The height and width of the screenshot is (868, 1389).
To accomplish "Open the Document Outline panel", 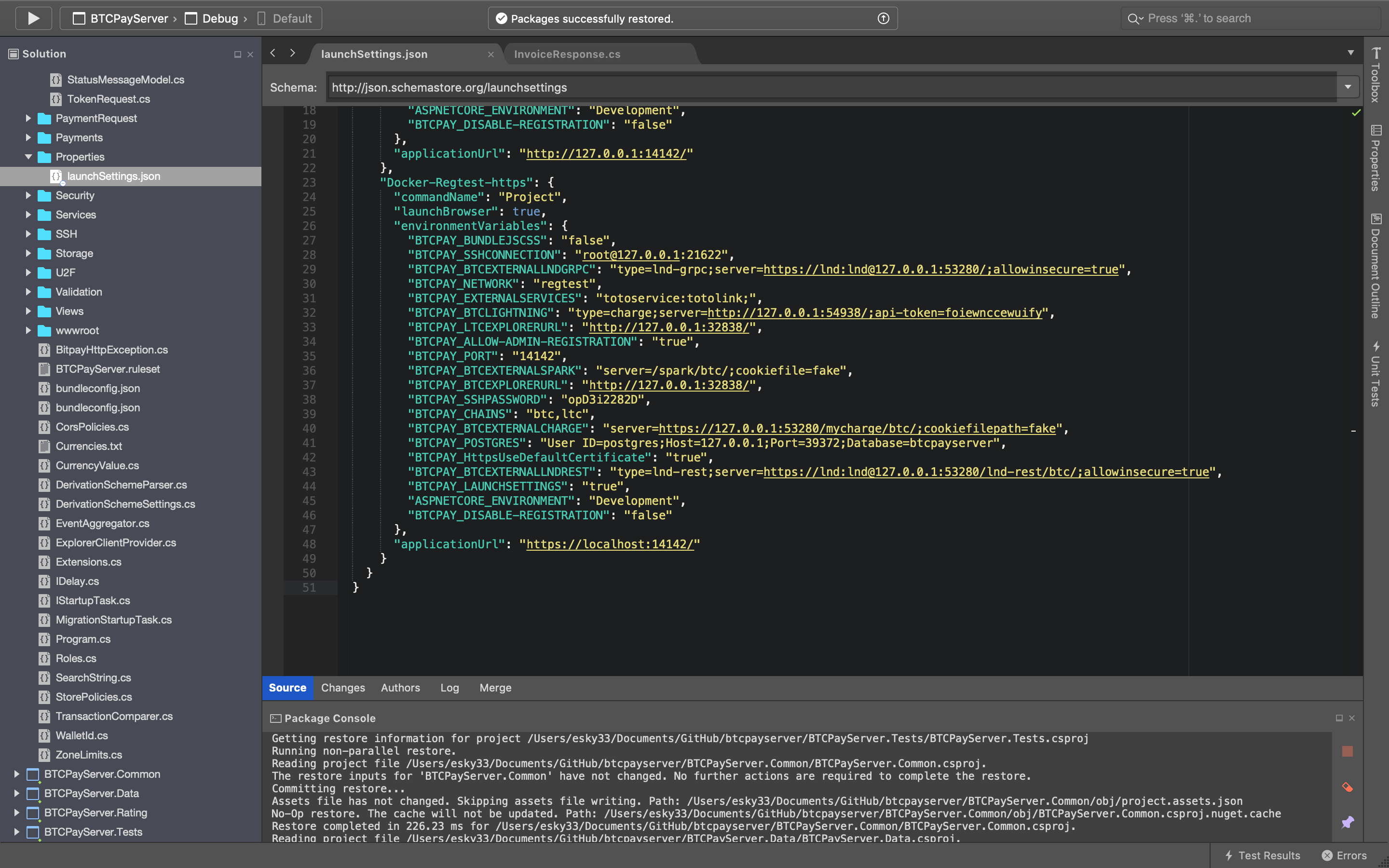I will click(x=1377, y=267).
